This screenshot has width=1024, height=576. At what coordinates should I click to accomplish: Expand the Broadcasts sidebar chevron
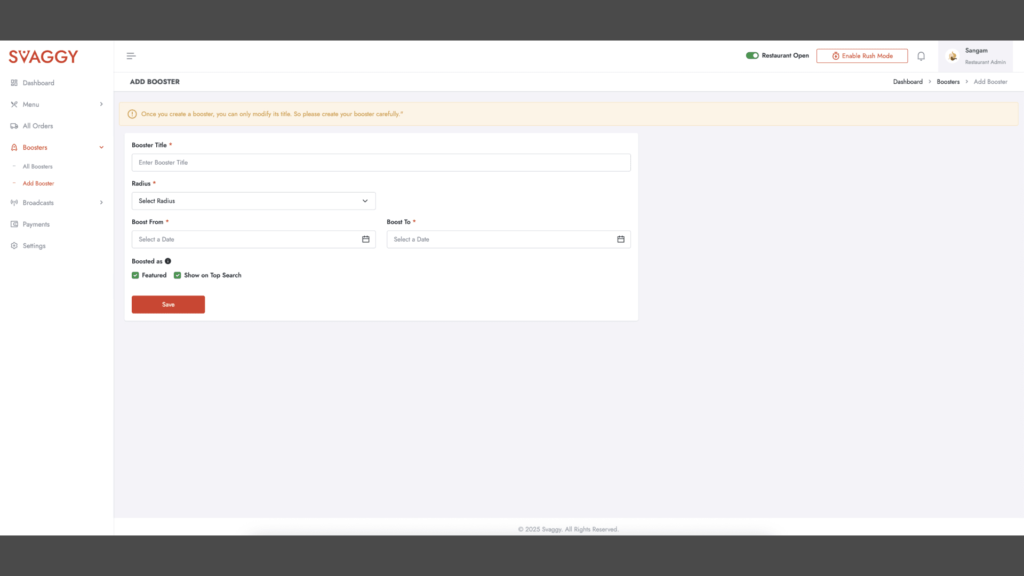101,202
